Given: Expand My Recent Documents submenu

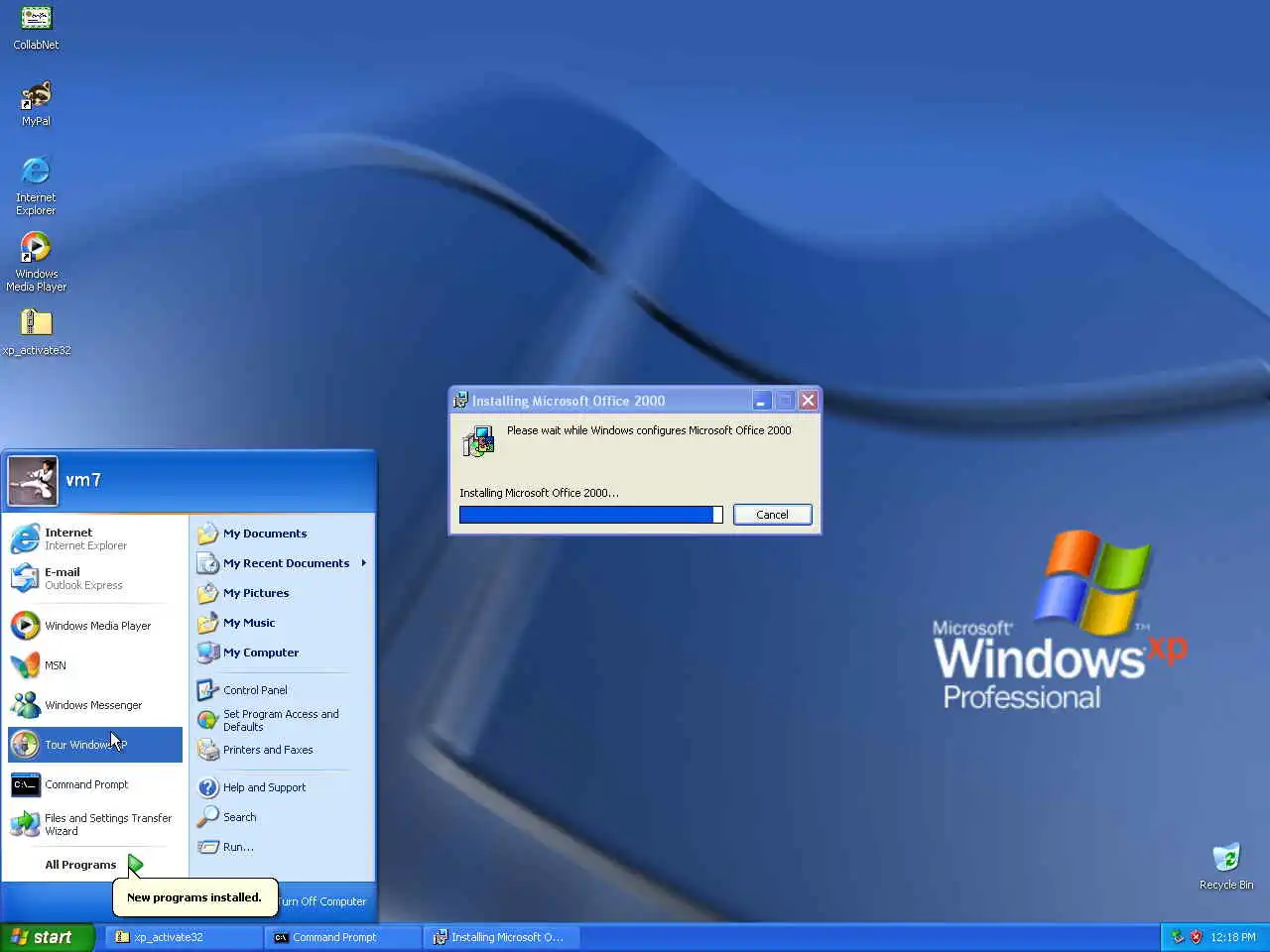Looking at the screenshot, I should pos(284,563).
